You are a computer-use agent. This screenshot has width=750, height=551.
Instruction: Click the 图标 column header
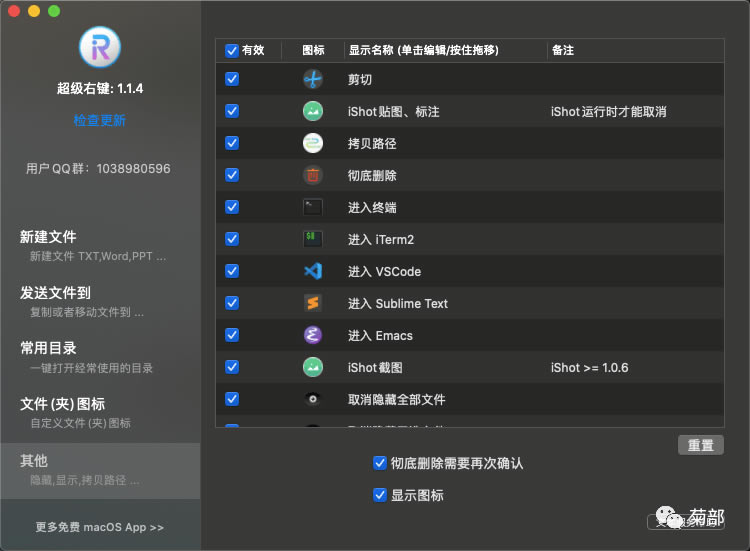click(313, 50)
